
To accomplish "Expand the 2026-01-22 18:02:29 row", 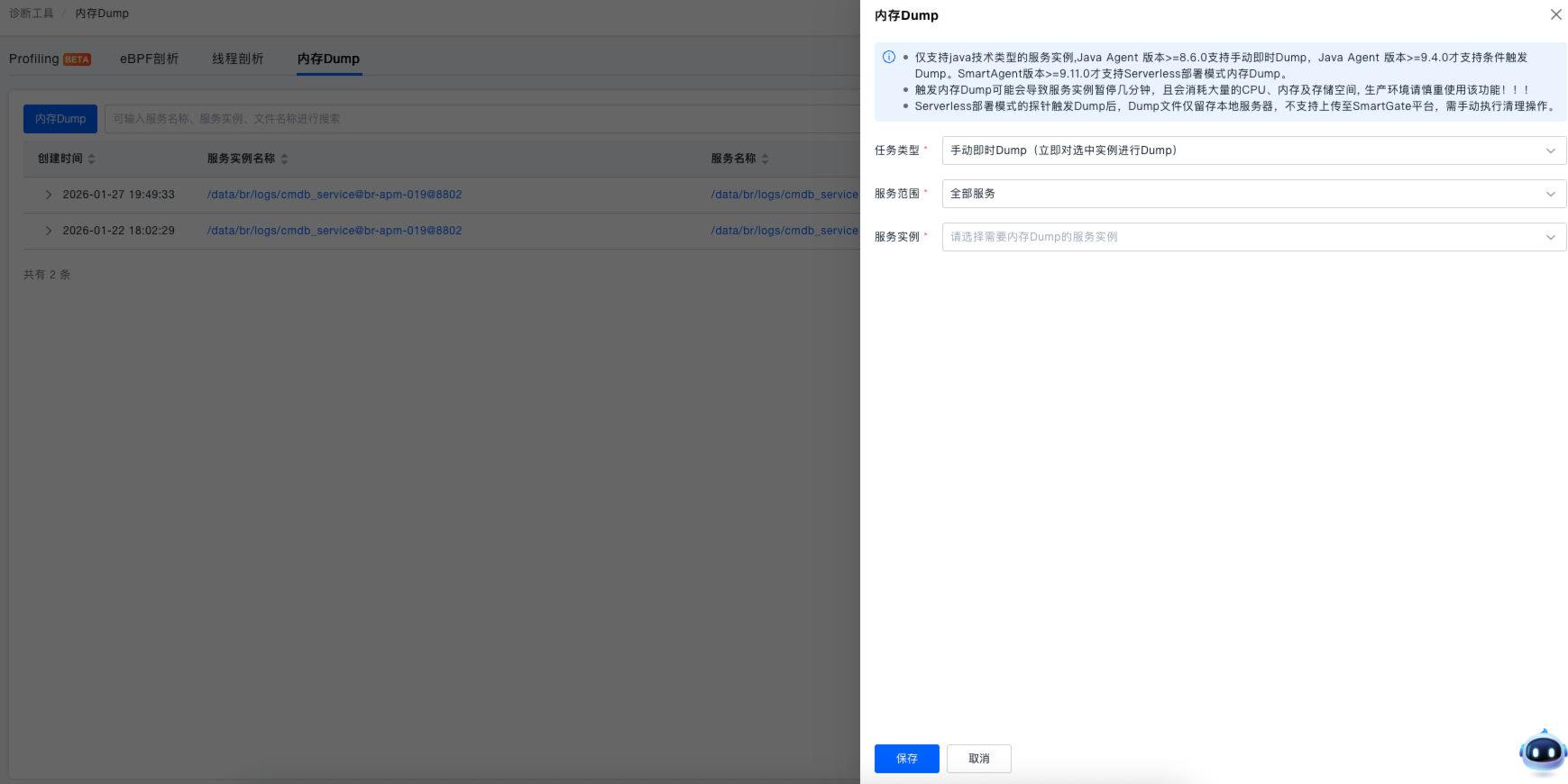I will pyautogui.click(x=49, y=231).
